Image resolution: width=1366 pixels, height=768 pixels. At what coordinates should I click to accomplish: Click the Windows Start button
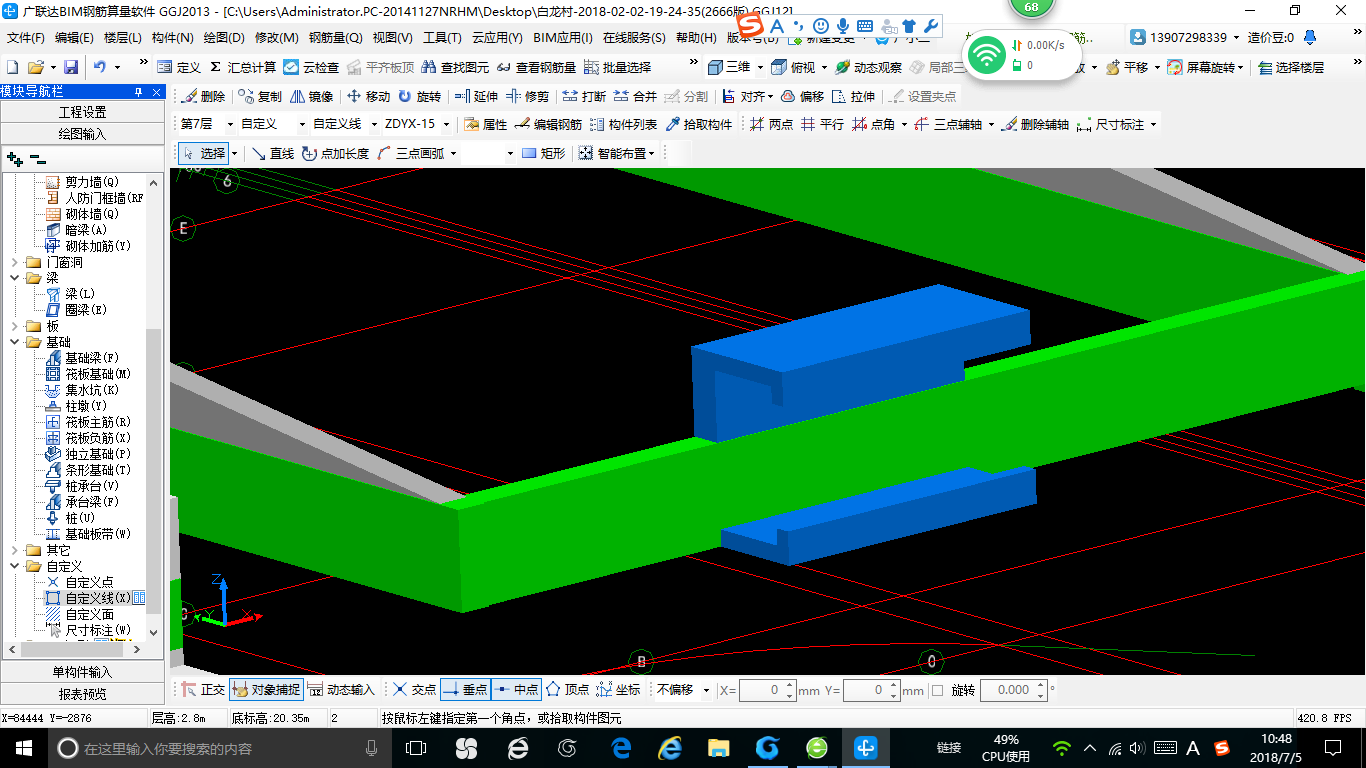tap(24, 747)
